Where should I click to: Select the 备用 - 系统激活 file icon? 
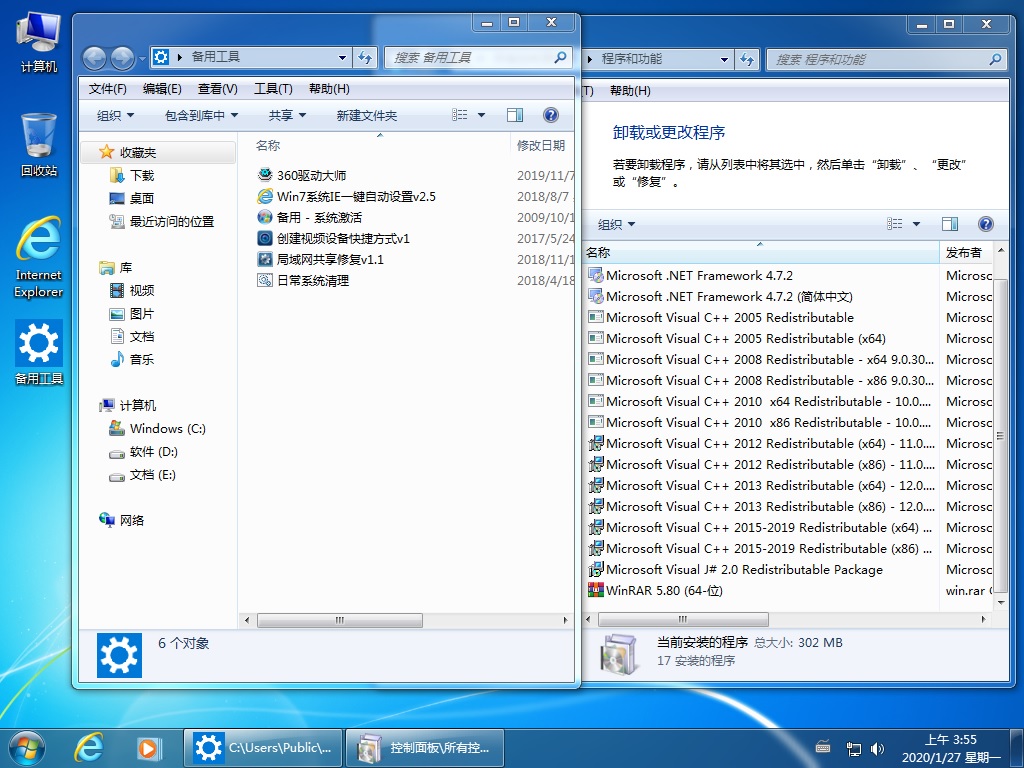click(264, 217)
